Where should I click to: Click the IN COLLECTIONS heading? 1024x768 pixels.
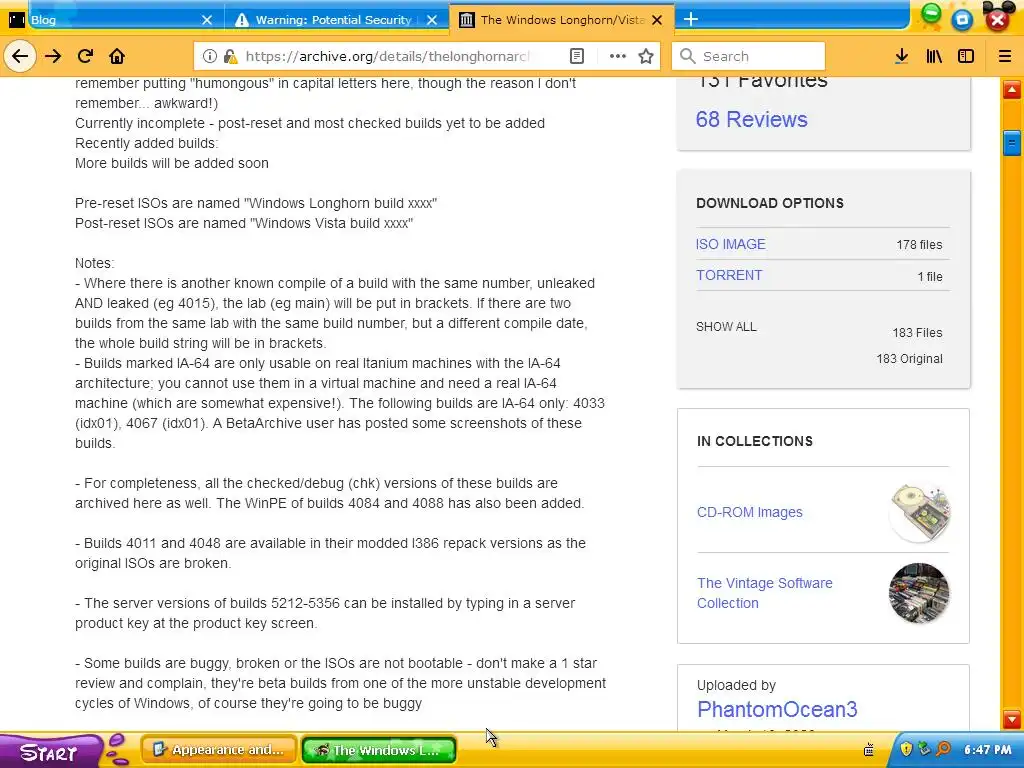754,441
